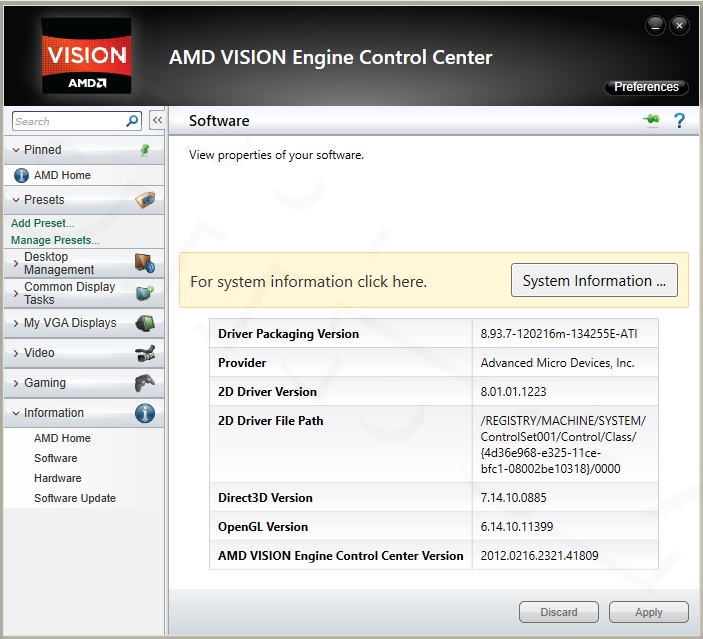
Task: Click the VISION AMD logo
Action: [87, 56]
